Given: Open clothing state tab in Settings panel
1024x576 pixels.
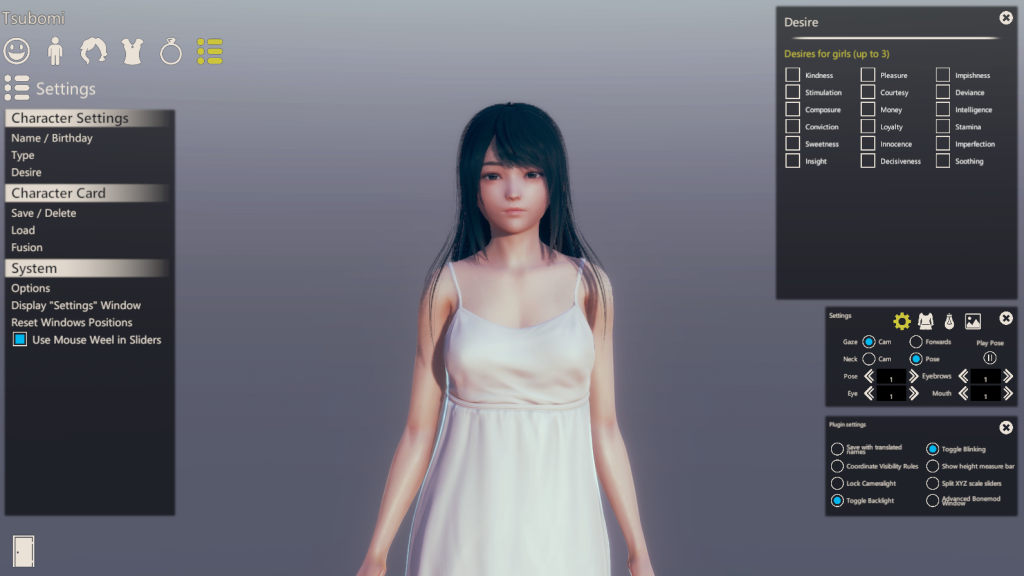Looking at the screenshot, I should [x=926, y=321].
